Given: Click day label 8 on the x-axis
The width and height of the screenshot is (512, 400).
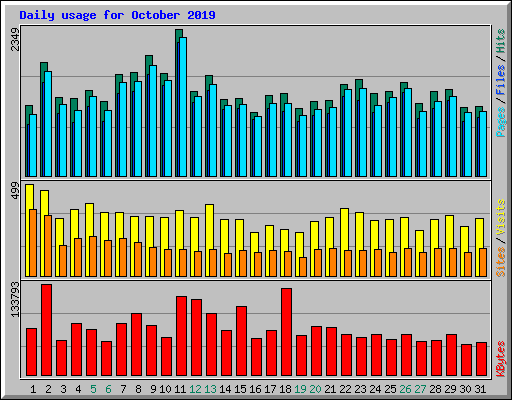Looking at the screenshot, I should tap(138, 389).
